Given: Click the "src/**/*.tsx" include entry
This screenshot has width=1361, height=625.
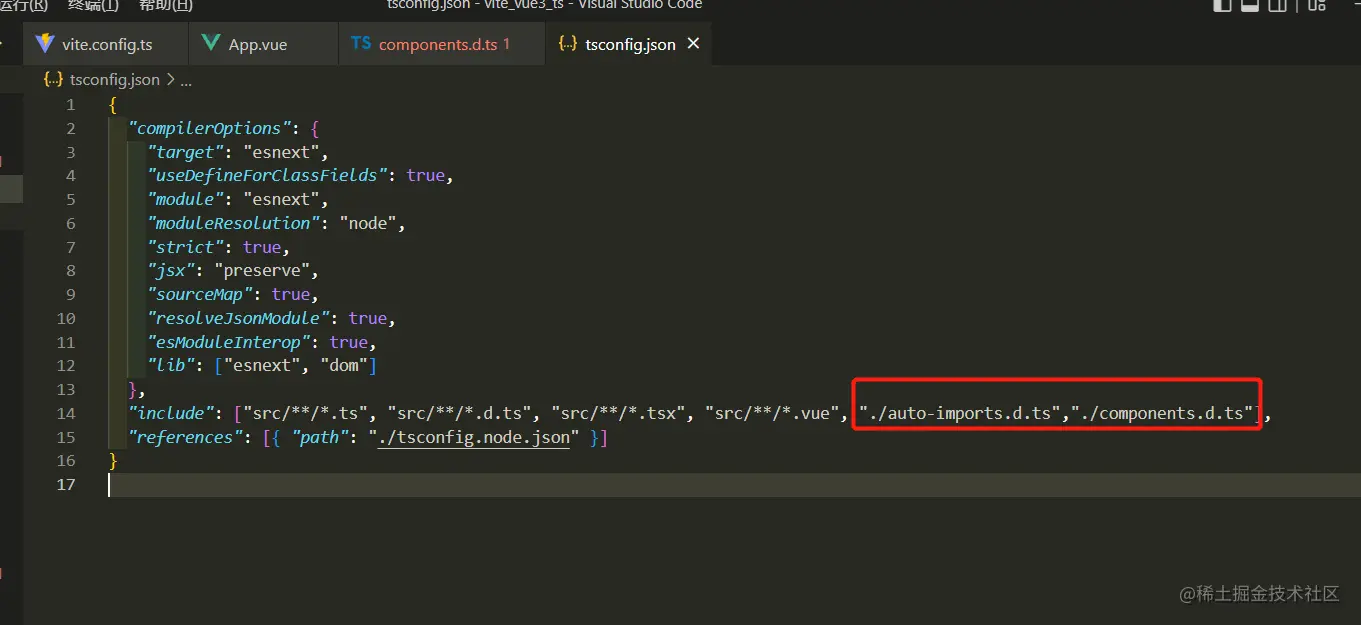Looking at the screenshot, I should (x=618, y=413).
